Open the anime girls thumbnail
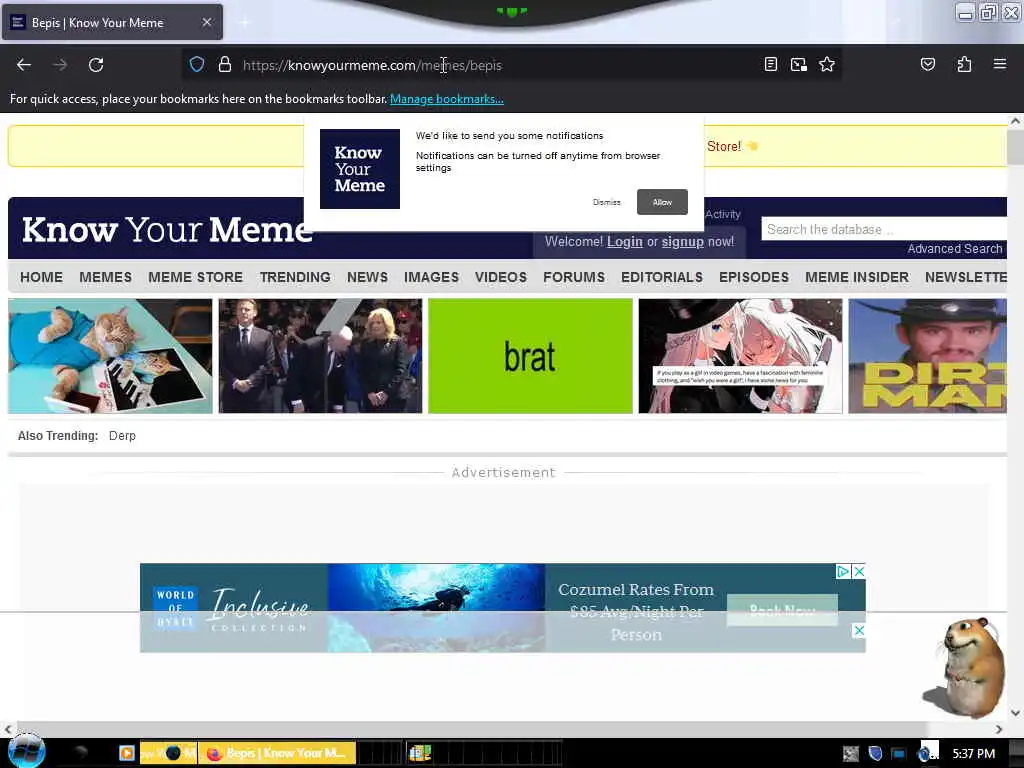The height and width of the screenshot is (768, 1024). coord(741,356)
